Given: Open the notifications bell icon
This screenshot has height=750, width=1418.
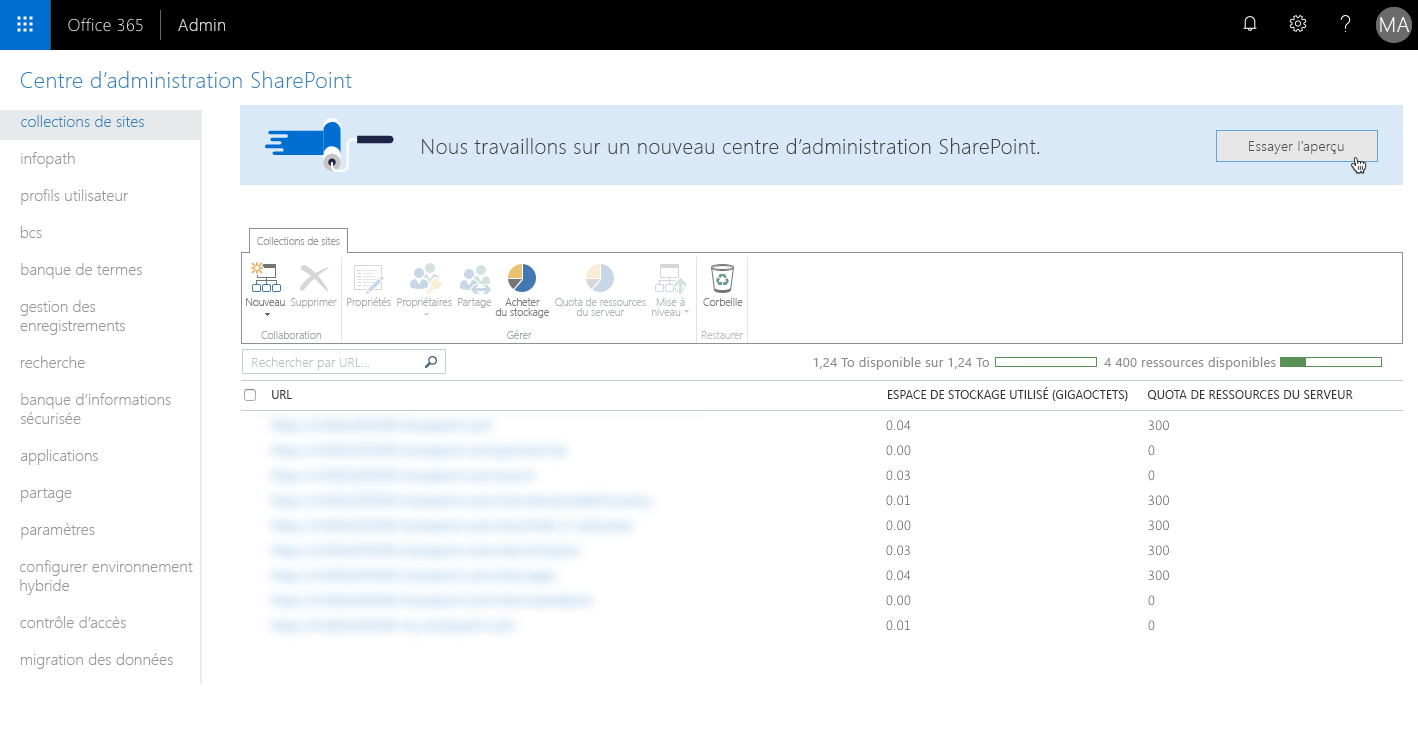Looking at the screenshot, I should pos(1249,23).
